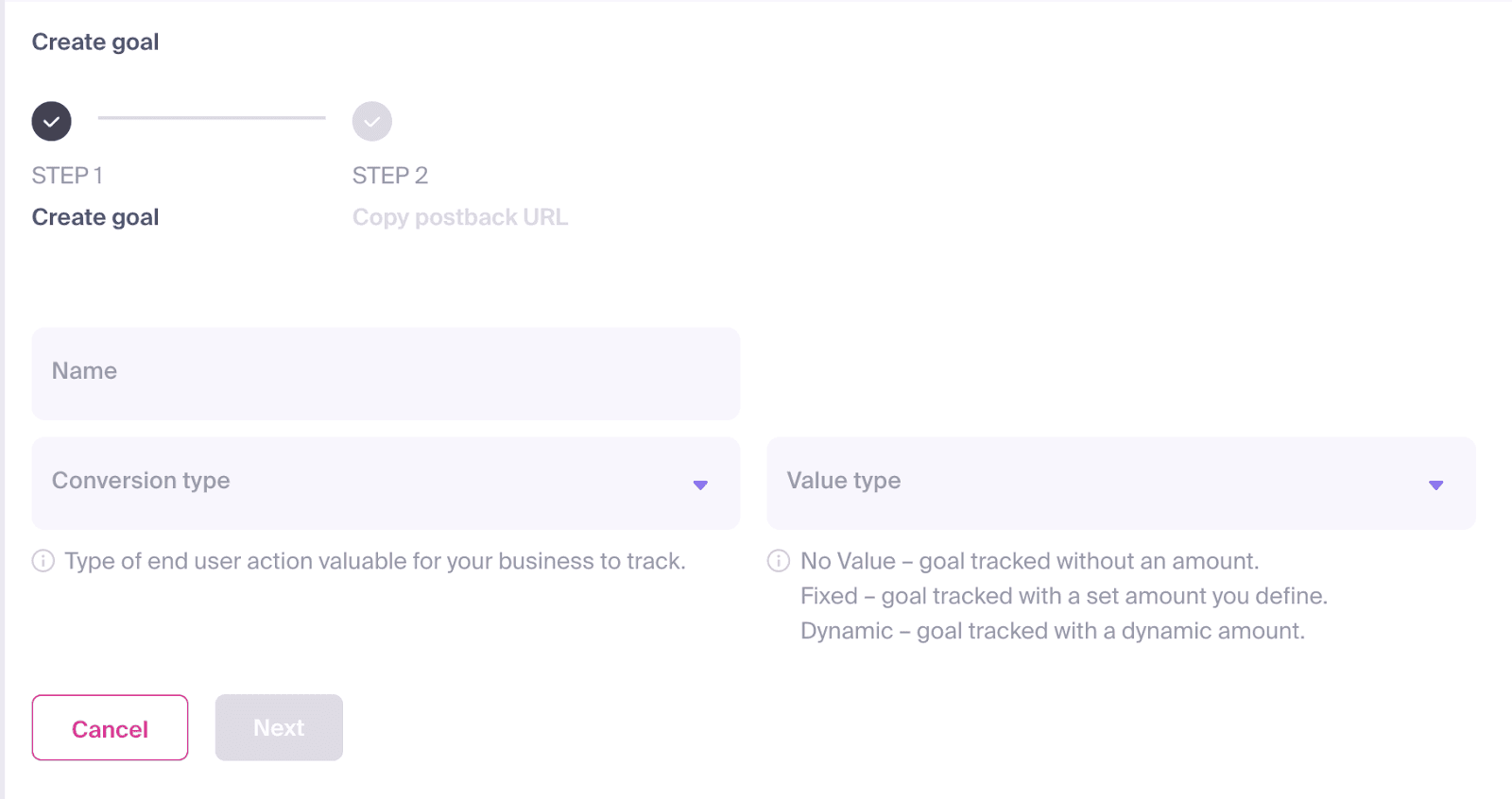This screenshot has width=1512, height=799.
Task: Click the "STEP 2" label
Action: coord(390,176)
